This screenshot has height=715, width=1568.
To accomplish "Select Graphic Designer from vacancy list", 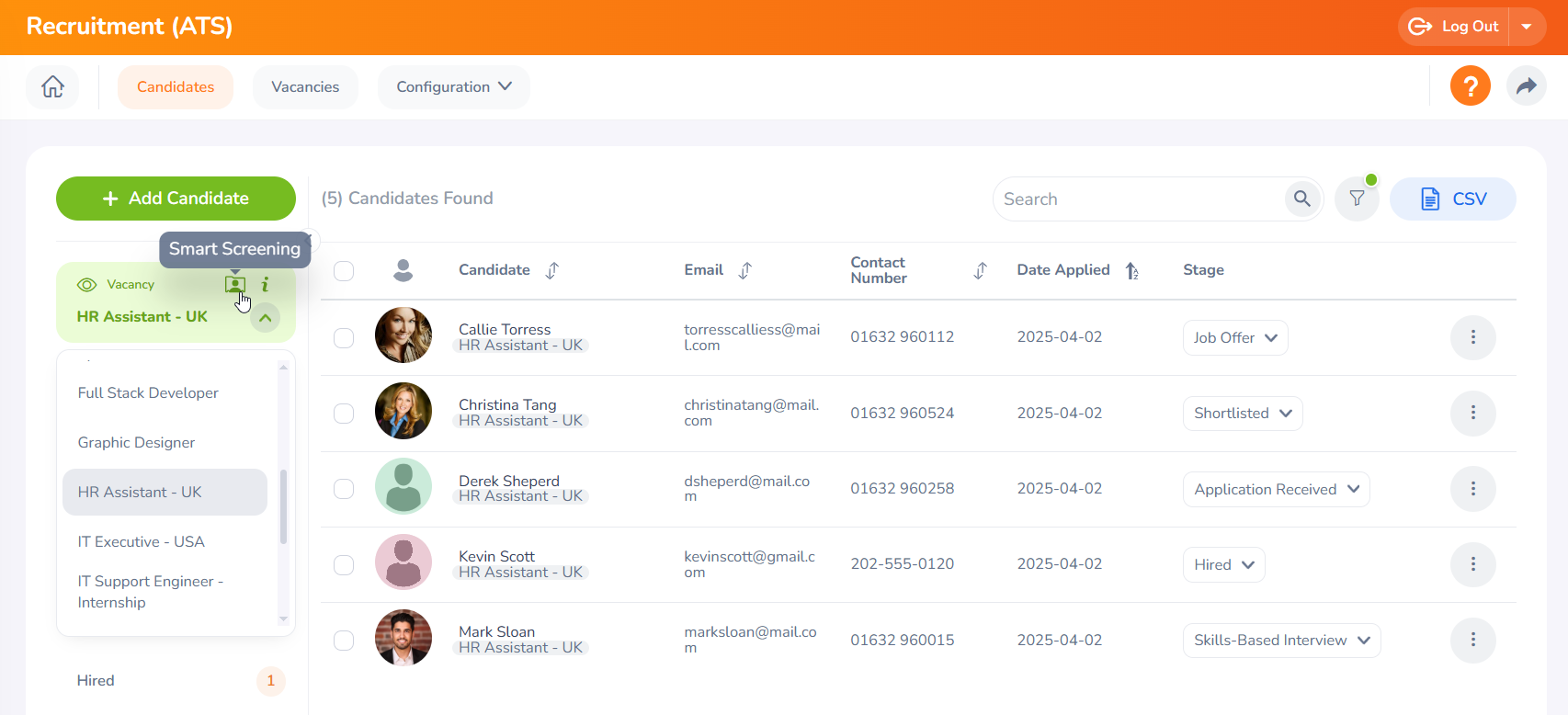I will point(136,442).
